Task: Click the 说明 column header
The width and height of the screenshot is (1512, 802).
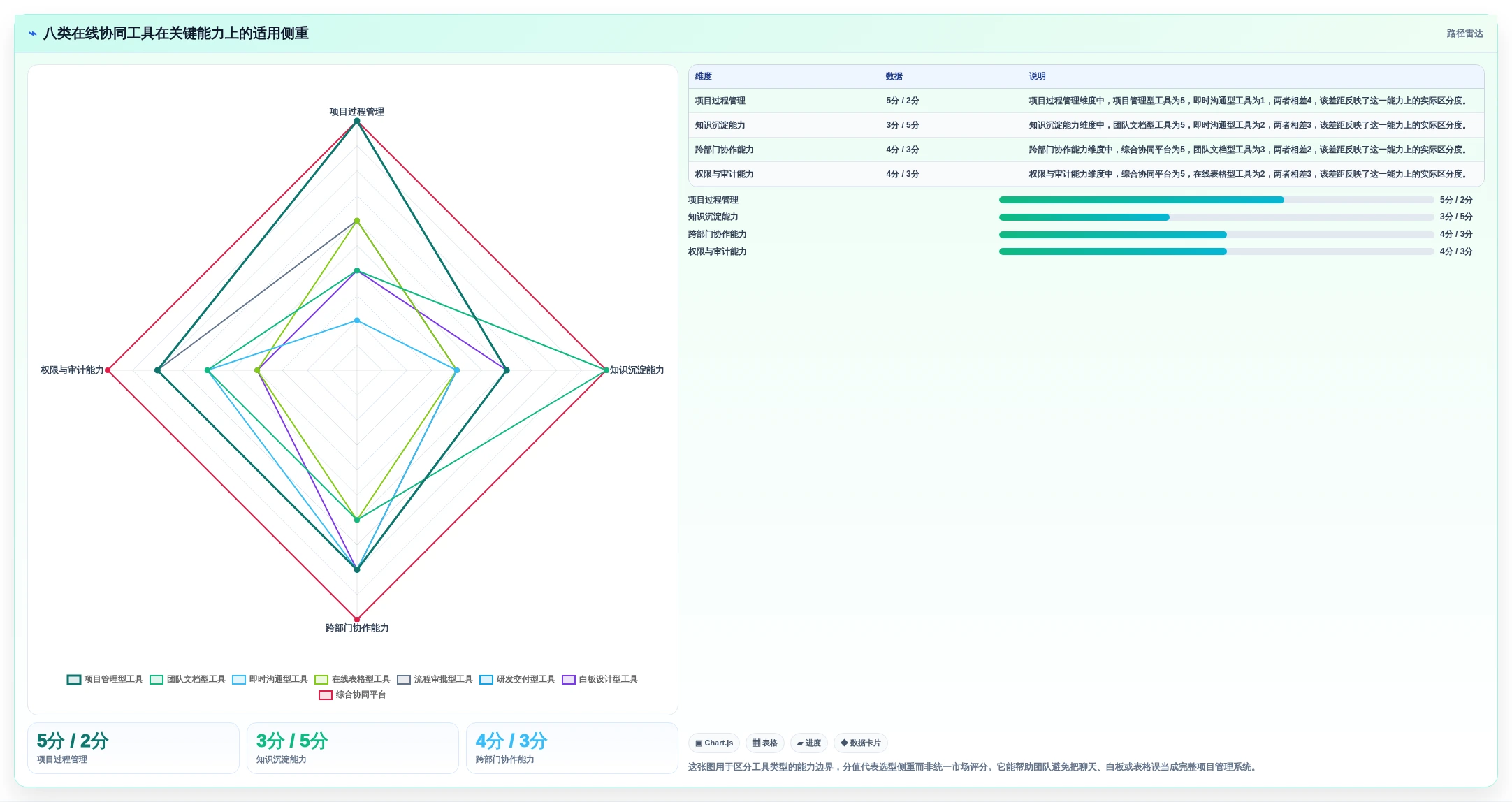Action: coord(1038,76)
